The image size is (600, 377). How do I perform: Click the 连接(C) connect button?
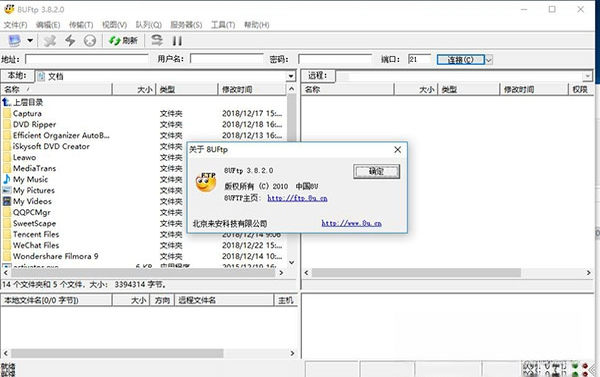(x=461, y=60)
